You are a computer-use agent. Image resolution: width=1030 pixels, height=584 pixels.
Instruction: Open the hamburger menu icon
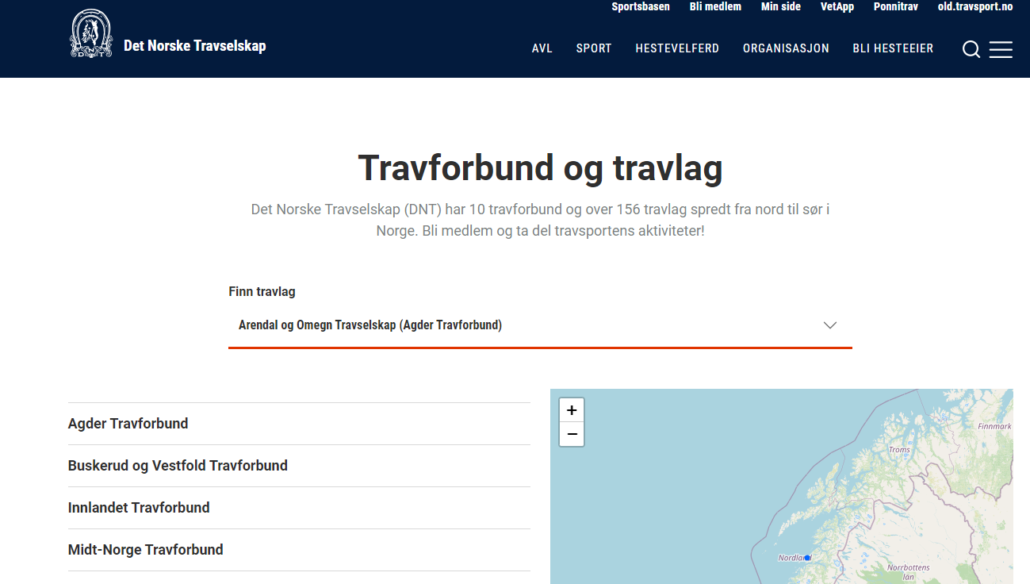coord(1001,49)
